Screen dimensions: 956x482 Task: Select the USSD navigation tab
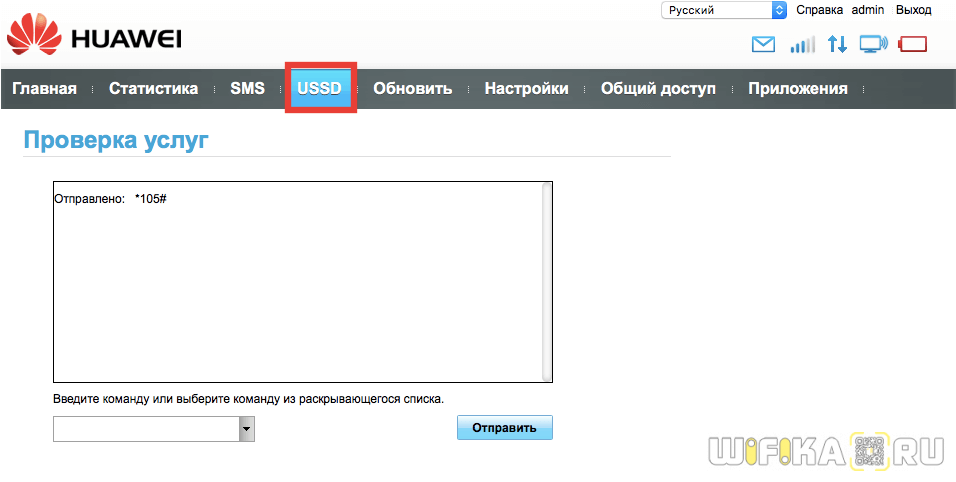(319, 89)
